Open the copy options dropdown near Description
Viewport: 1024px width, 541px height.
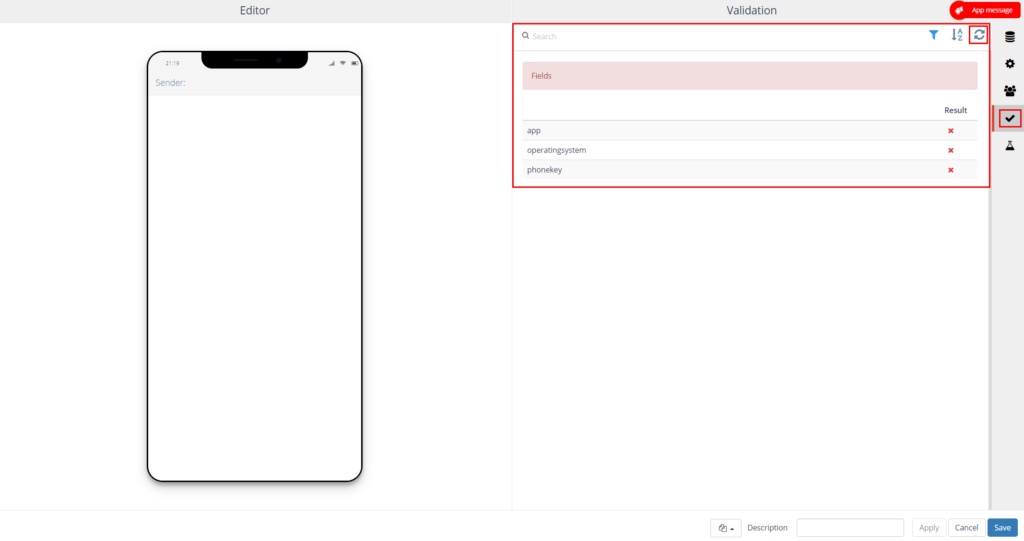coord(726,528)
